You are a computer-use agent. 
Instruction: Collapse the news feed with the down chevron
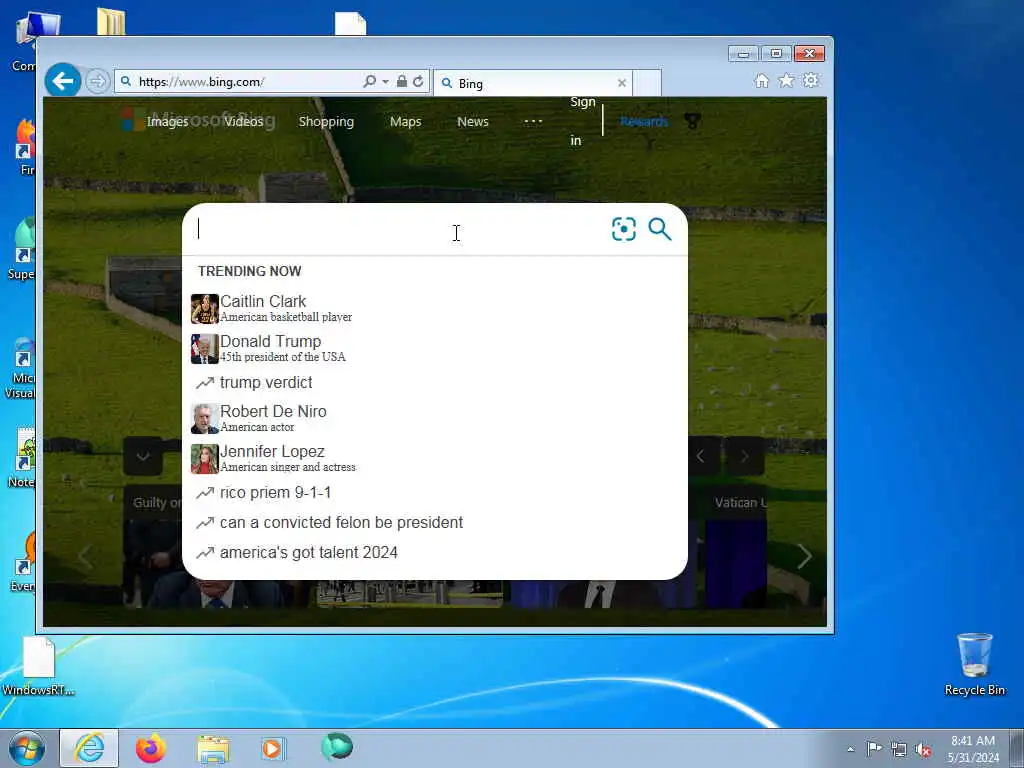(x=142, y=456)
